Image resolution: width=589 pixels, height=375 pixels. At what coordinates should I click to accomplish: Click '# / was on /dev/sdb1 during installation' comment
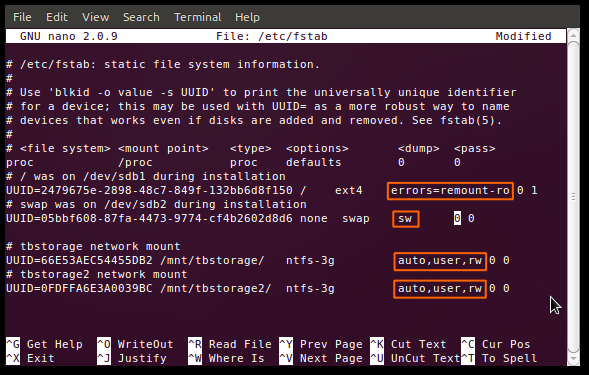[x=146, y=176]
